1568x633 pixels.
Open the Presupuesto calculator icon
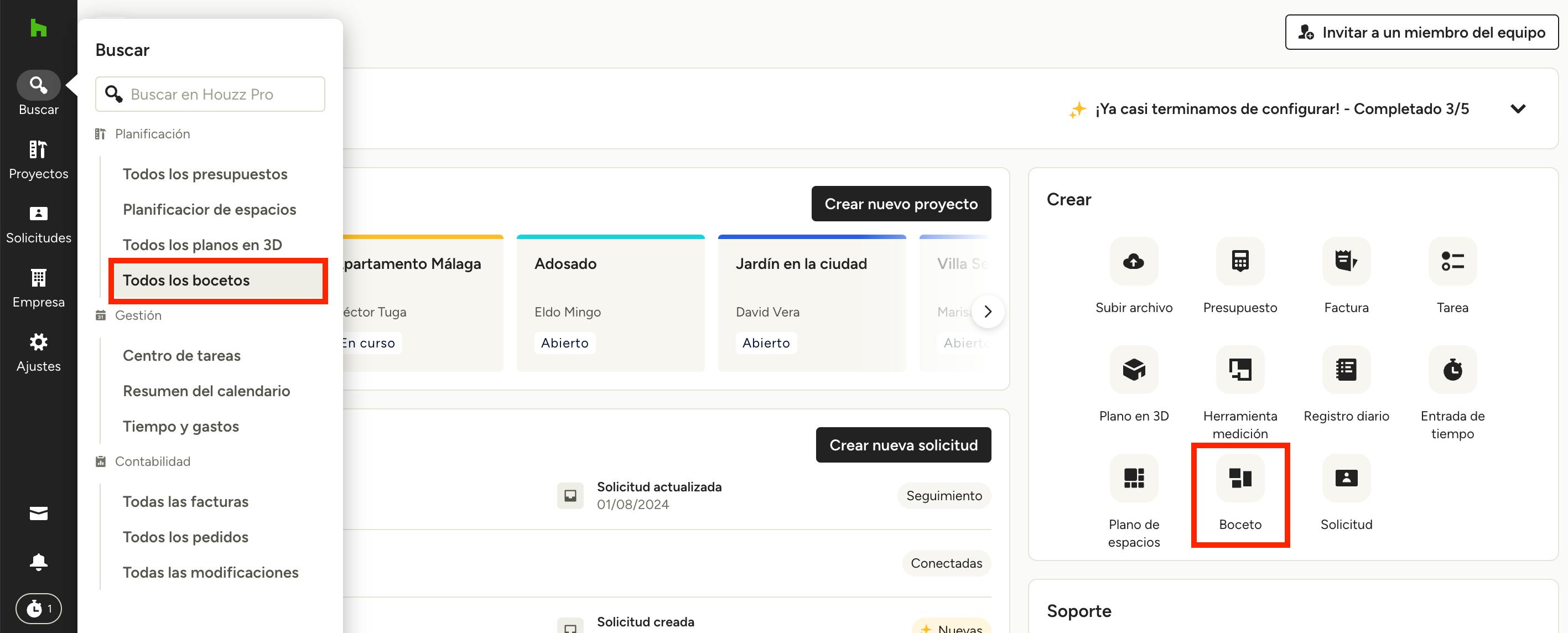click(1239, 261)
